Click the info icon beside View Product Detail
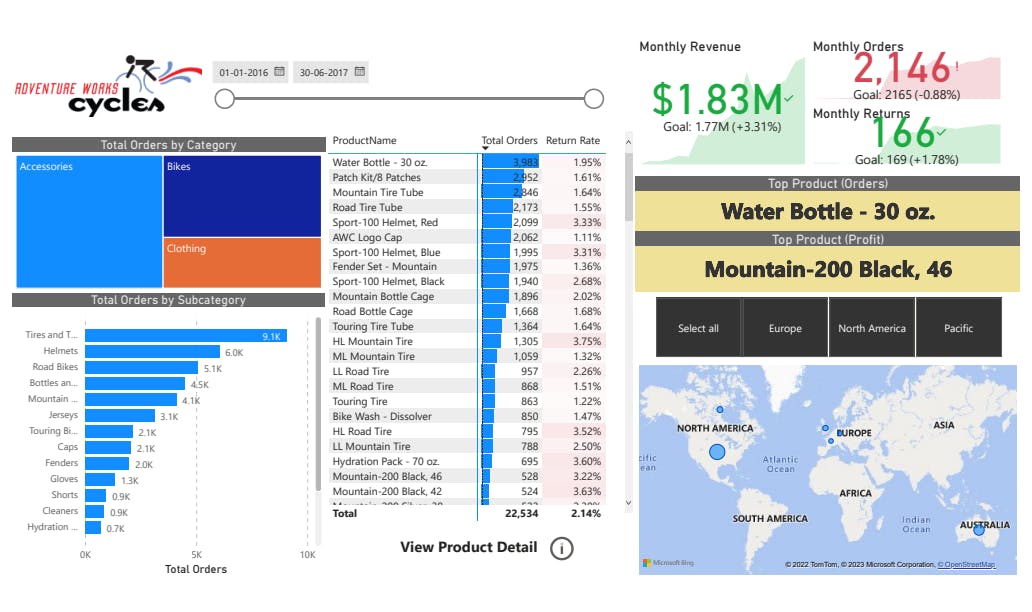This screenshot has width=1032, height=612. (x=562, y=548)
